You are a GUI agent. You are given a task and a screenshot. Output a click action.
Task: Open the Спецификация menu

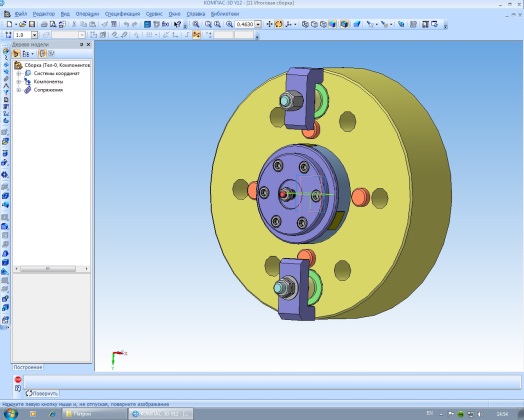(122, 14)
